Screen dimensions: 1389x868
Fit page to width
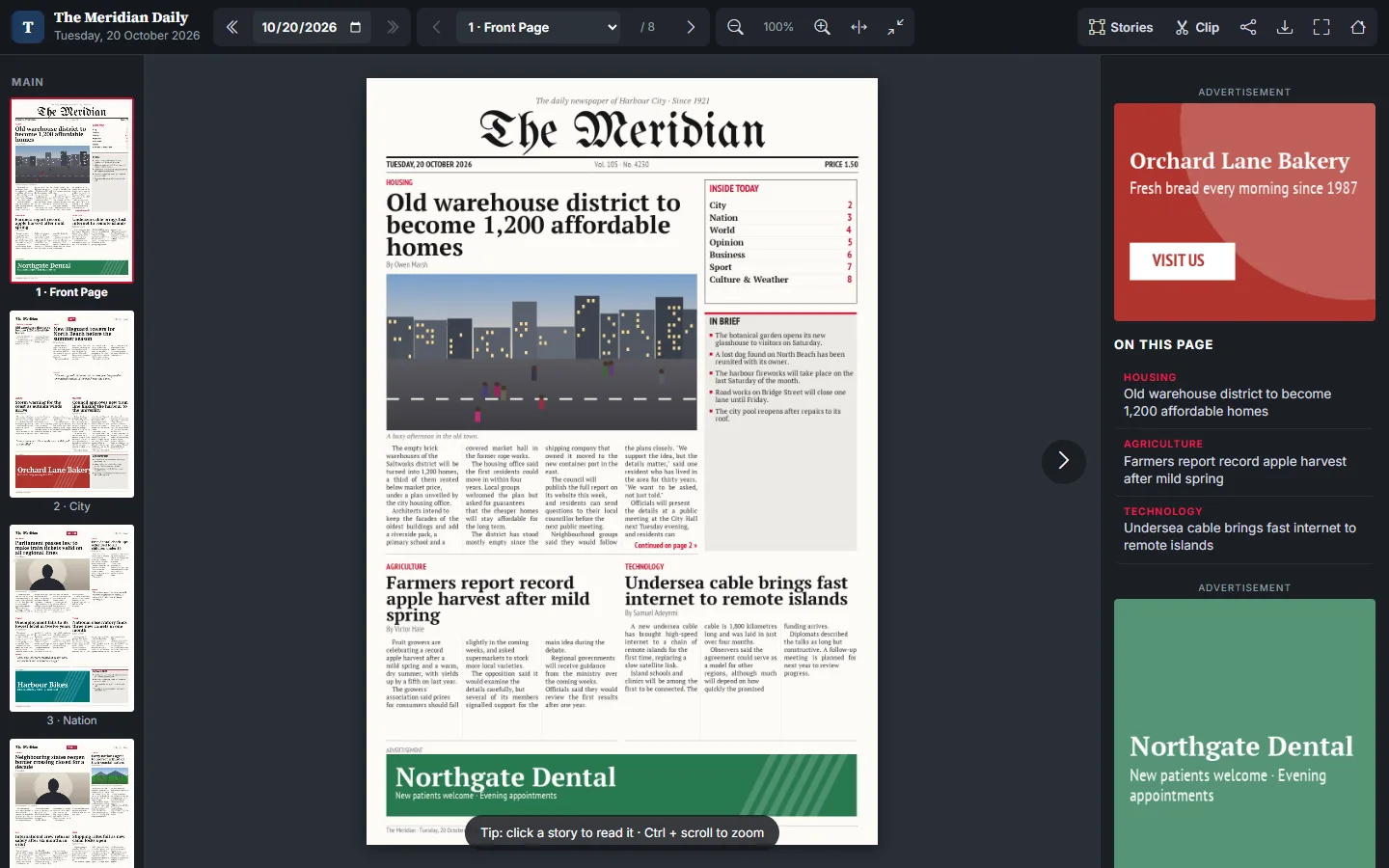point(858,27)
